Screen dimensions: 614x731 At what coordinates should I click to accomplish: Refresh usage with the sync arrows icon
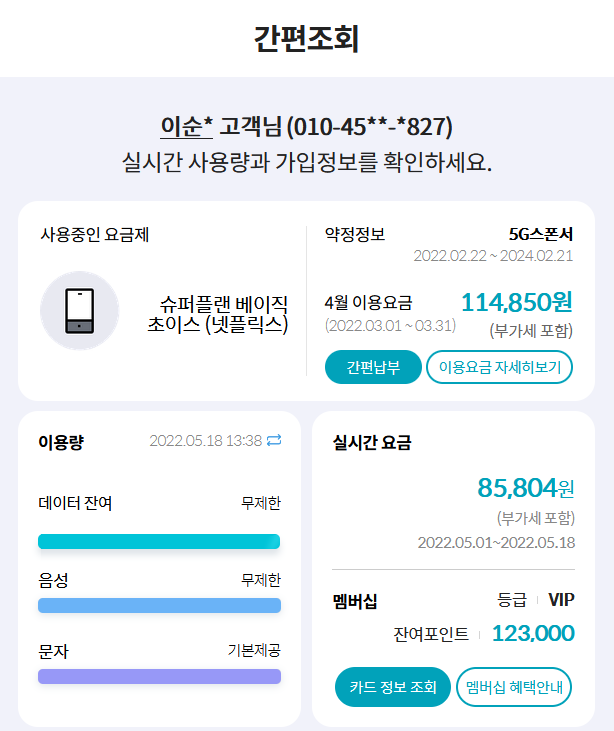coord(274,440)
